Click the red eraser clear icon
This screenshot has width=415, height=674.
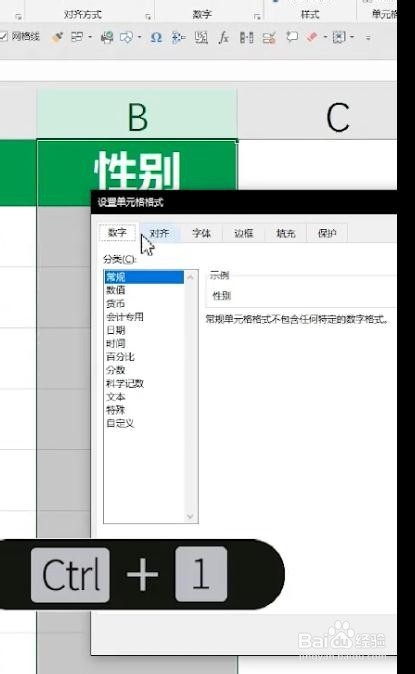pos(312,37)
